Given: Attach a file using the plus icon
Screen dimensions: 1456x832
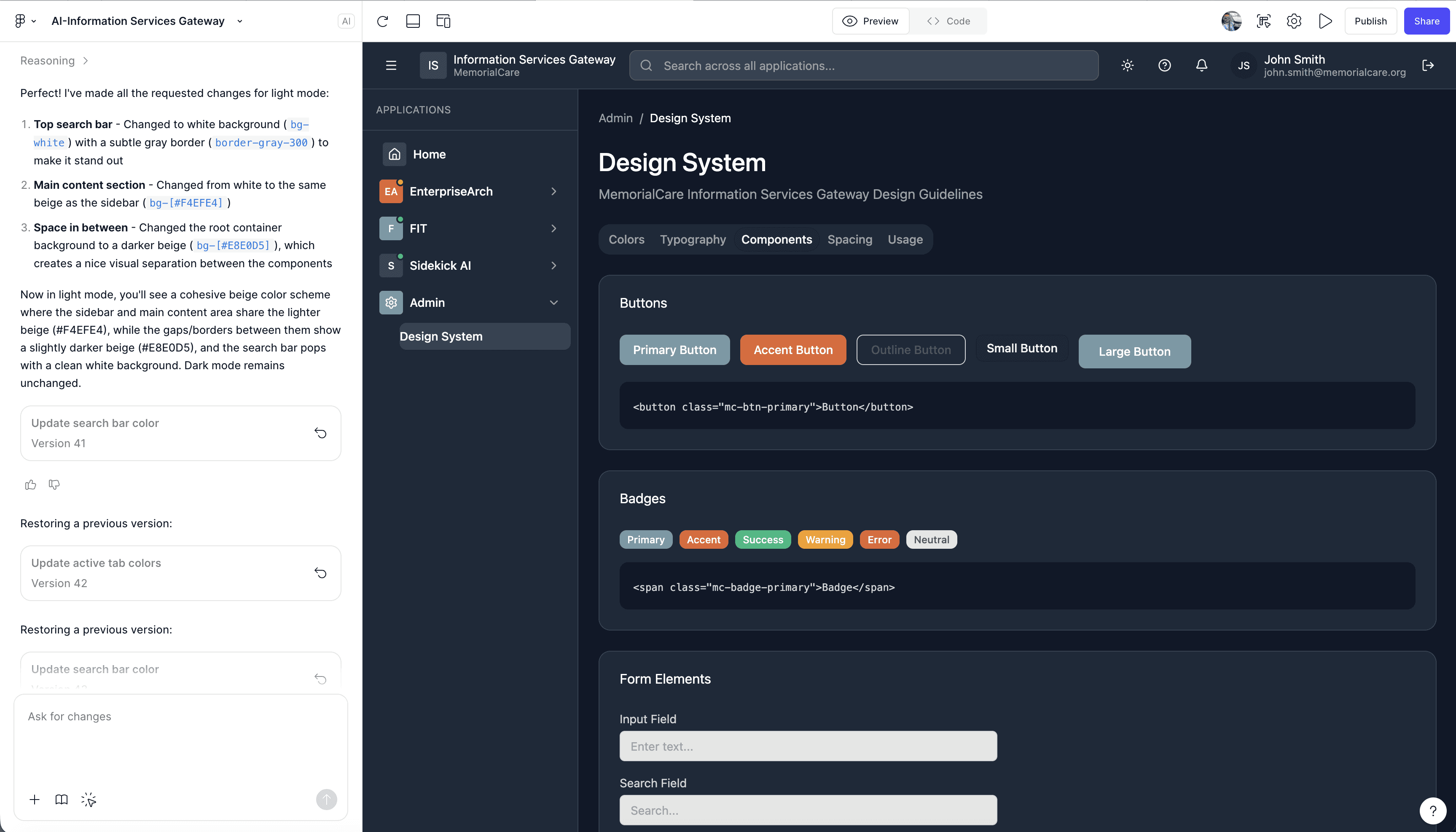Looking at the screenshot, I should pyautogui.click(x=35, y=800).
